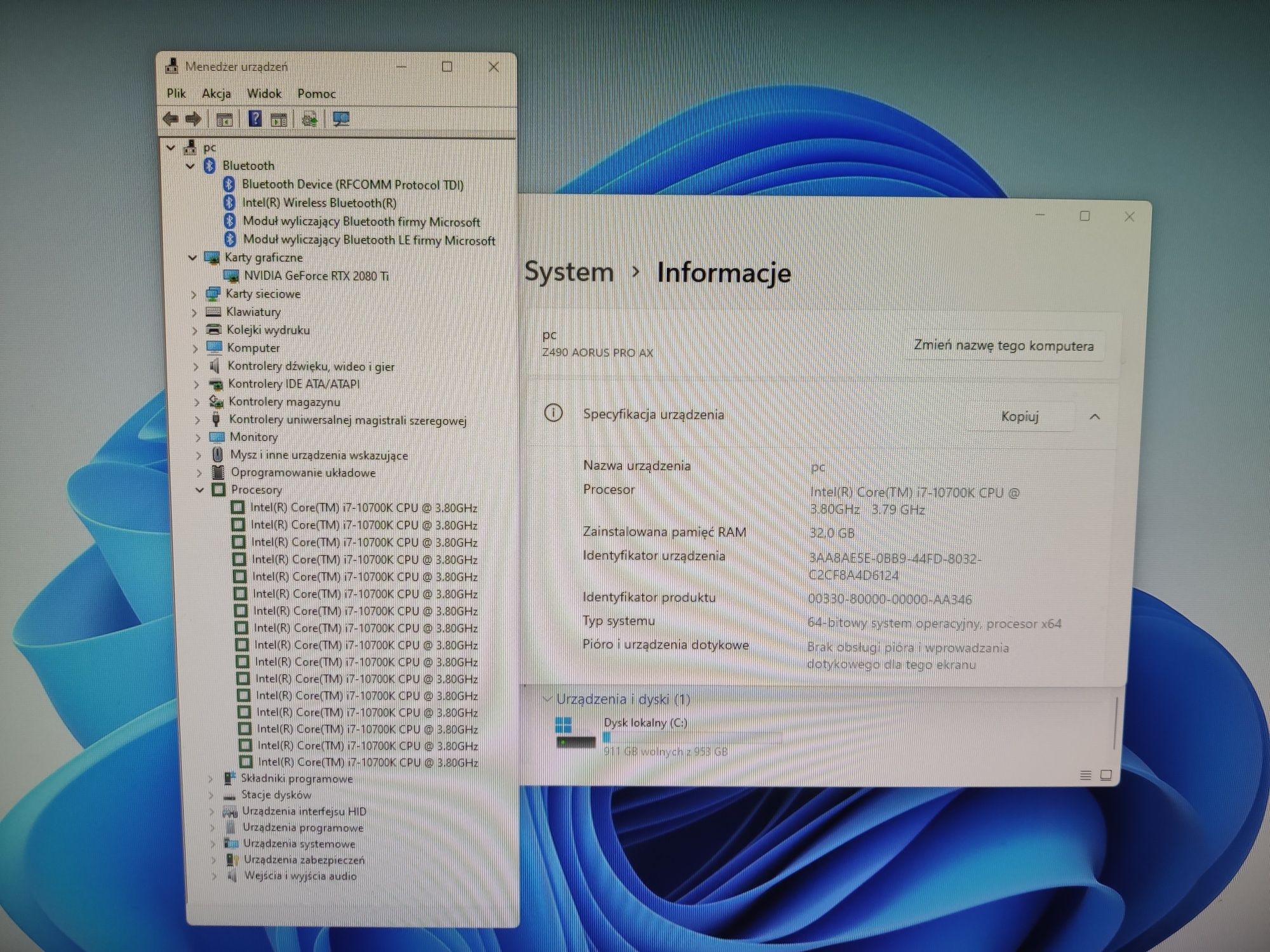Select Bluetooth Device (RFCOMM Protocol TDI)
Image resolution: width=1270 pixels, height=952 pixels.
coord(352,185)
